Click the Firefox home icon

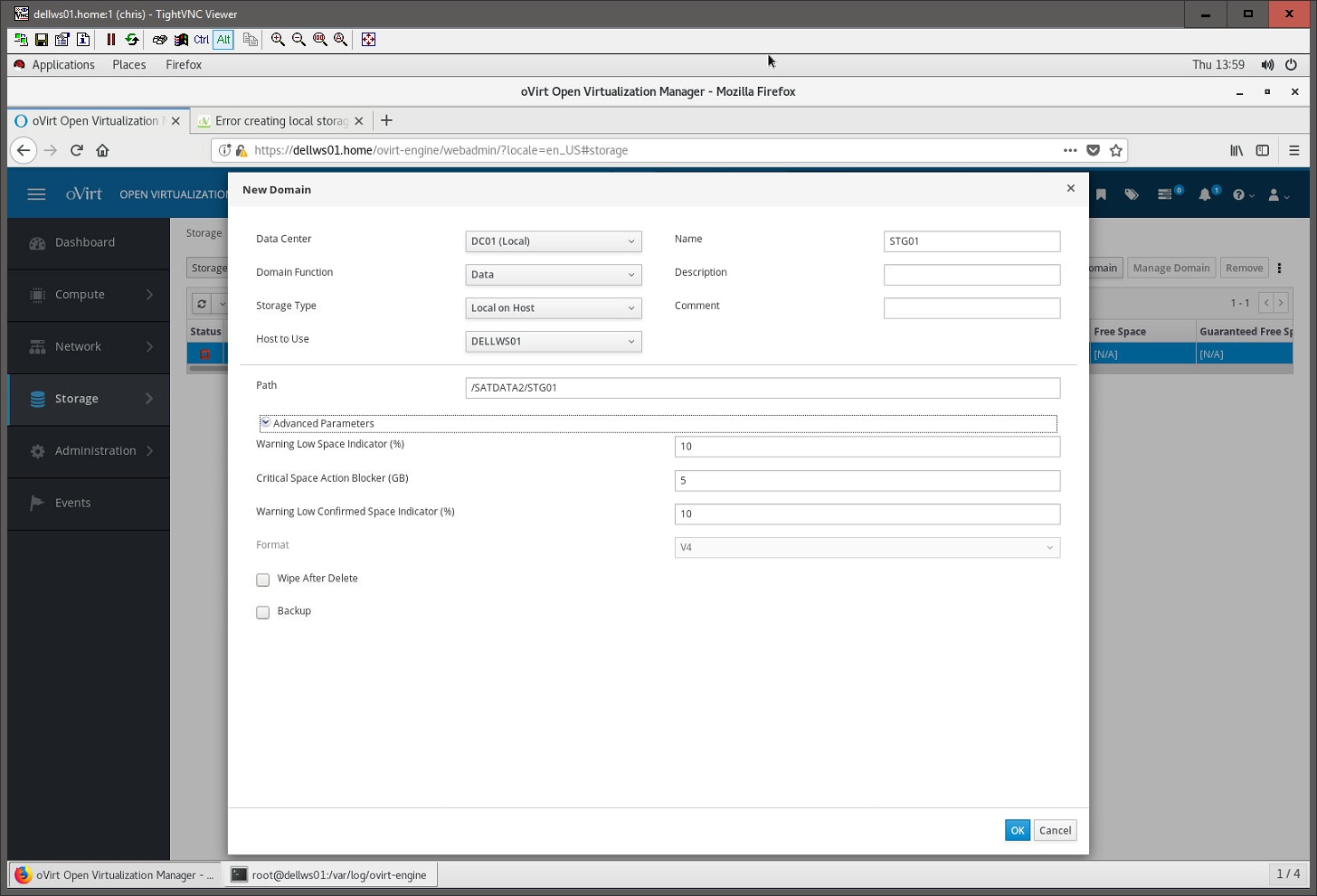102,151
